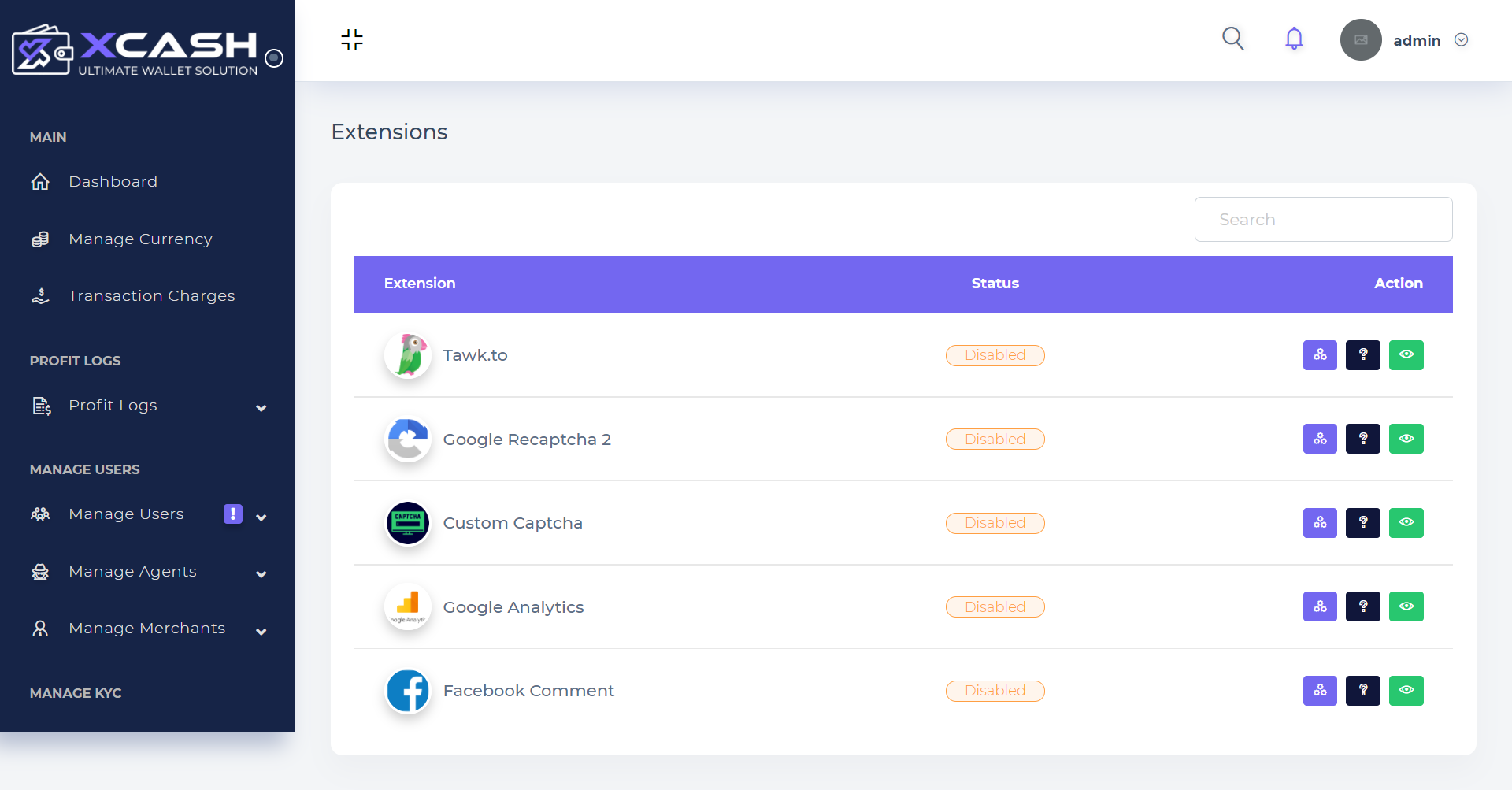Open Tawk.to configure (purple) button
This screenshot has width=1512, height=790.
tap(1320, 355)
